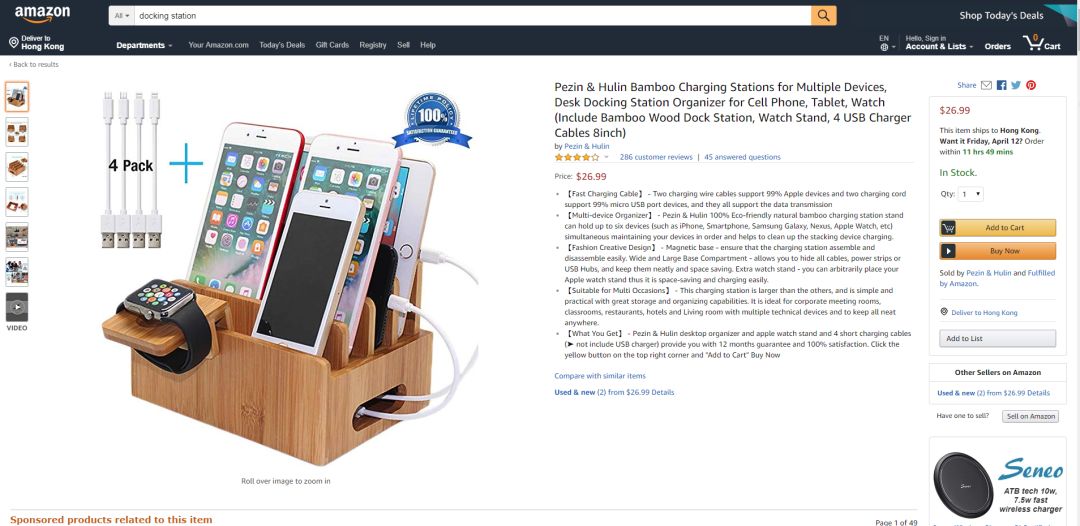
Task: Click the orange search magnifier button
Action: [823, 15]
